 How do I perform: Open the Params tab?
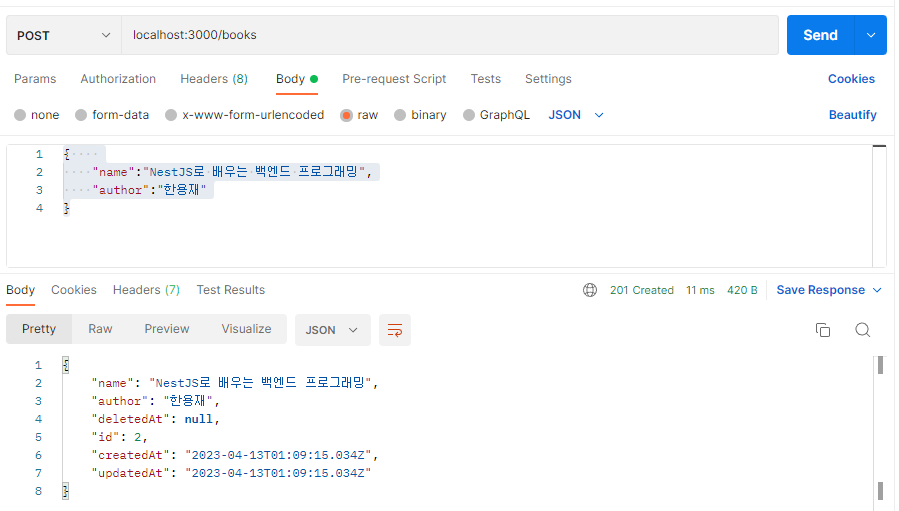(x=35, y=79)
